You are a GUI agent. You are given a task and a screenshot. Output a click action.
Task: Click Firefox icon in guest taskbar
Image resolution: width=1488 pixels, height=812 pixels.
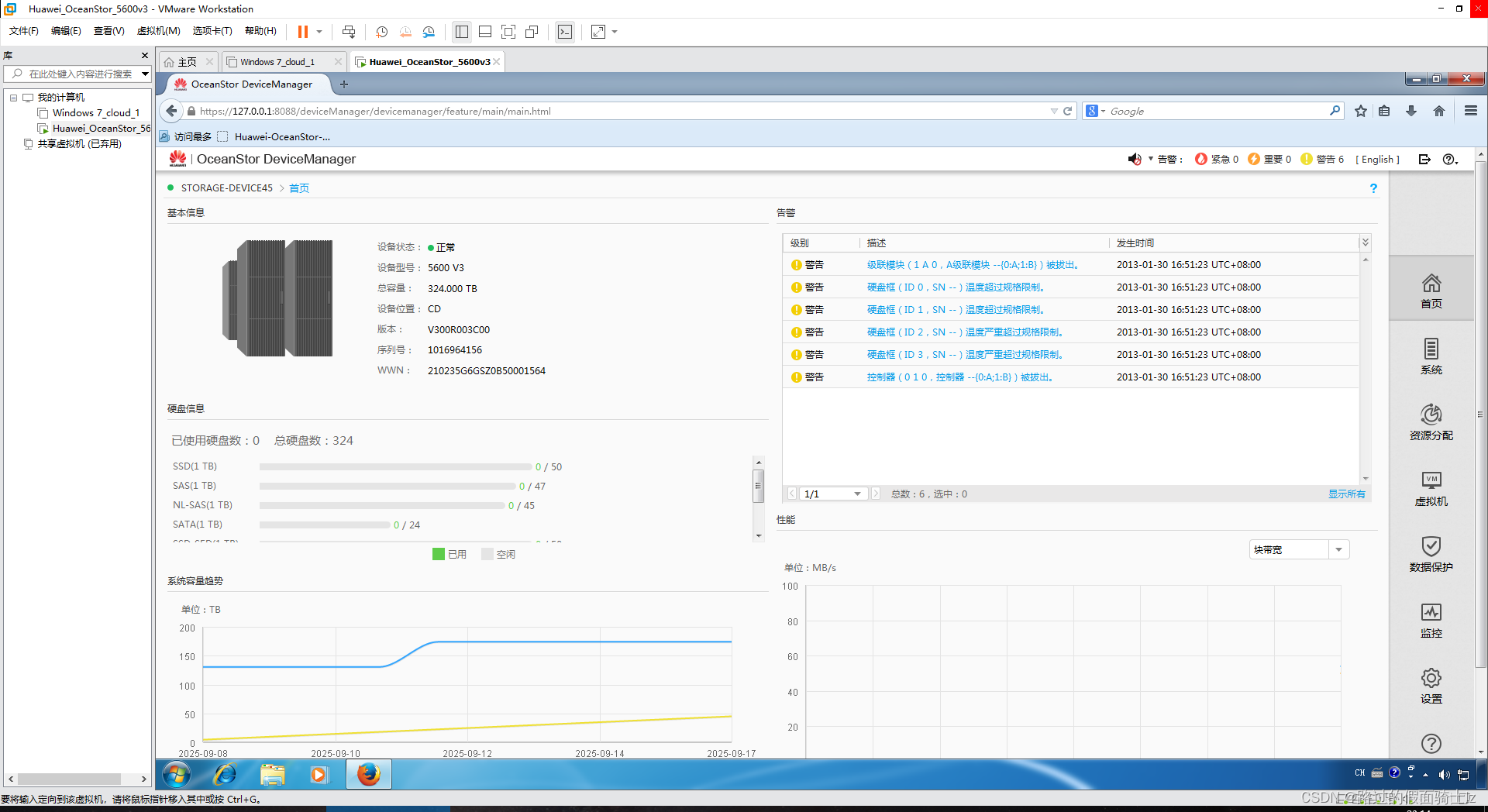369,774
